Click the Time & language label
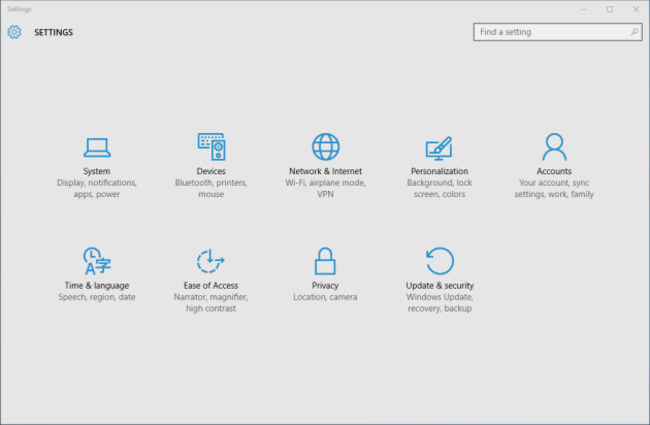650x425 pixels. click(97, 286)
